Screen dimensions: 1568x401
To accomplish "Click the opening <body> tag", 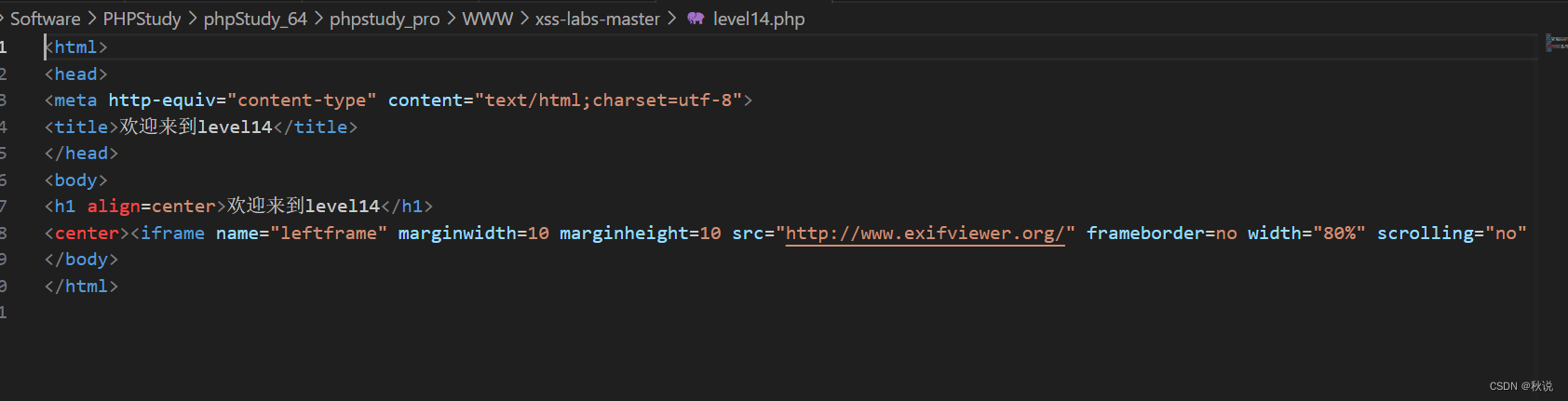I will click(76, 180).
